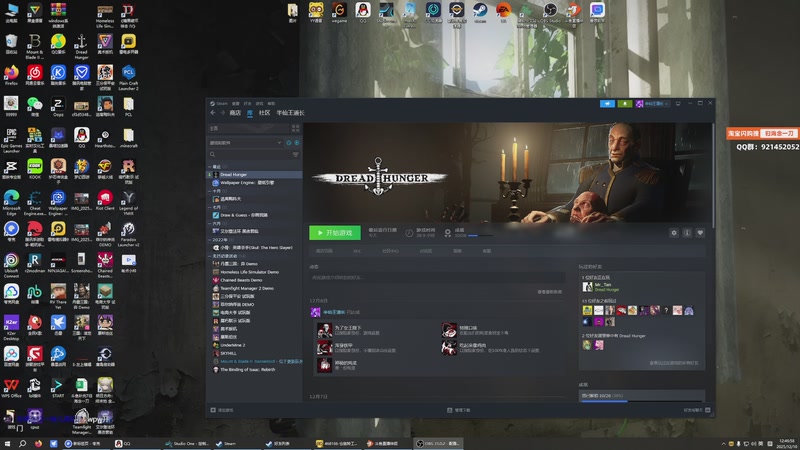Open advanced filter options beside search
This screenshot has height=450, width=800.
click(295, 155)
